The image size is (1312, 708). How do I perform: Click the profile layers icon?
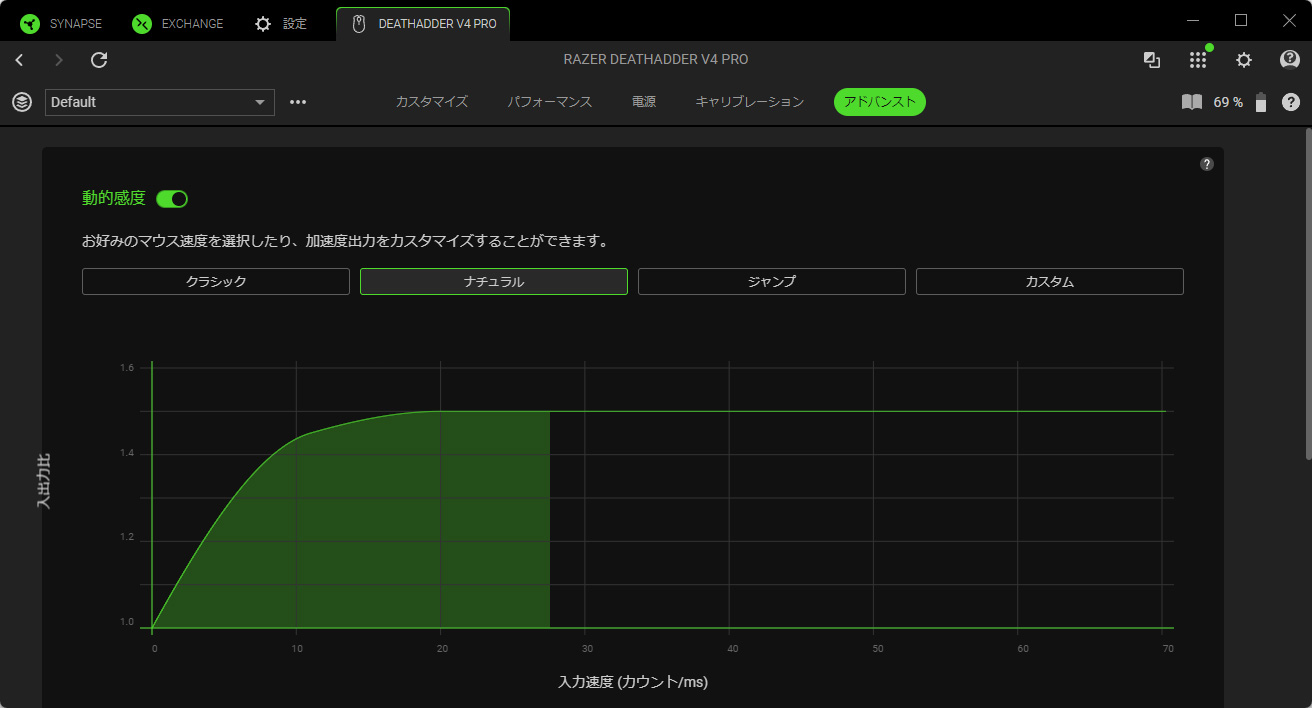(22, 102)
